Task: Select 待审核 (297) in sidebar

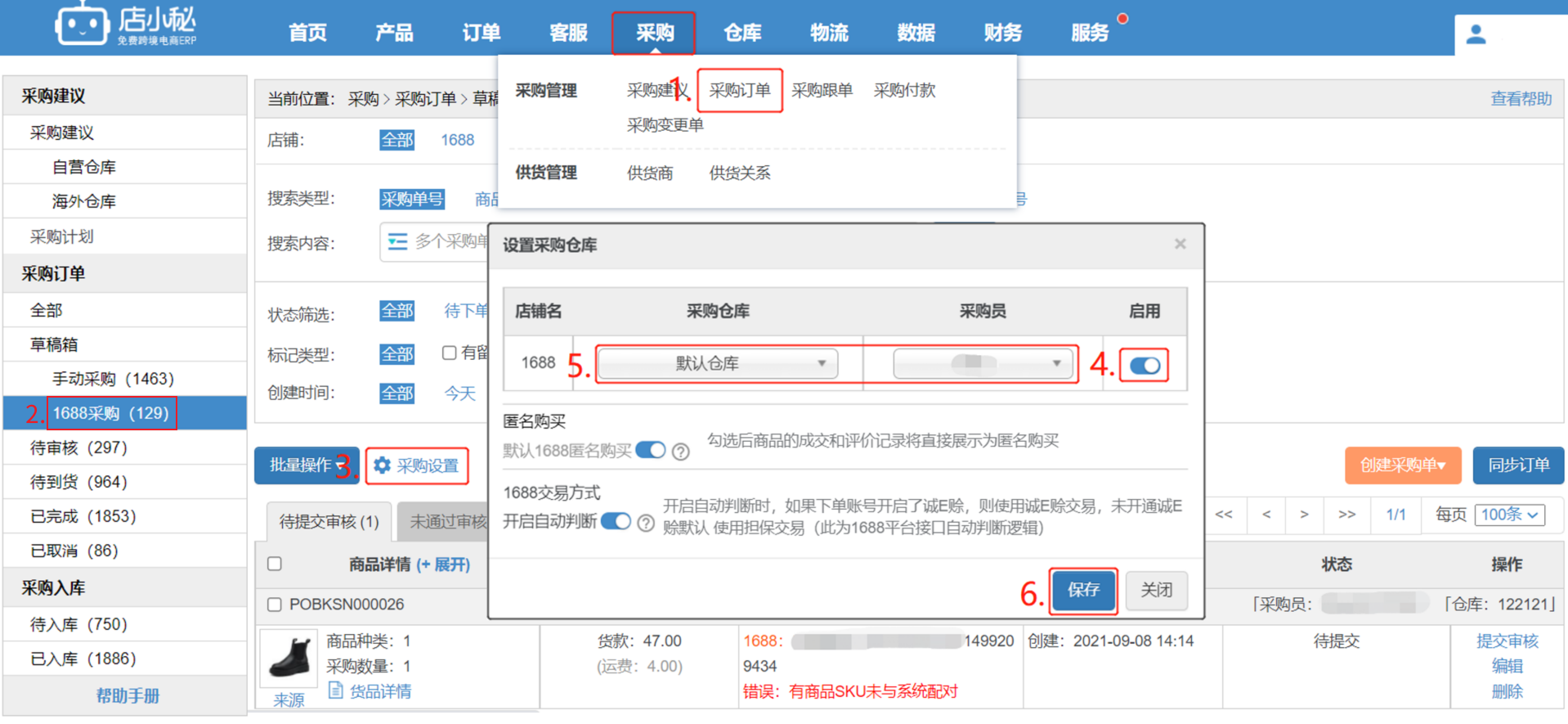Action: [125, 447]
